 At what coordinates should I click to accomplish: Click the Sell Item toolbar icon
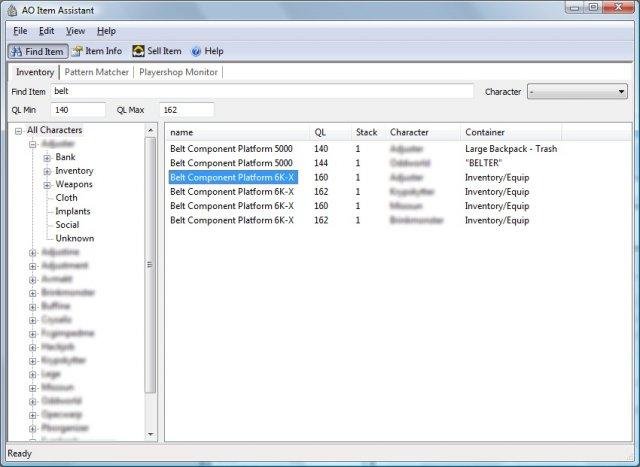pyautogui.click(x=138, y=51)
